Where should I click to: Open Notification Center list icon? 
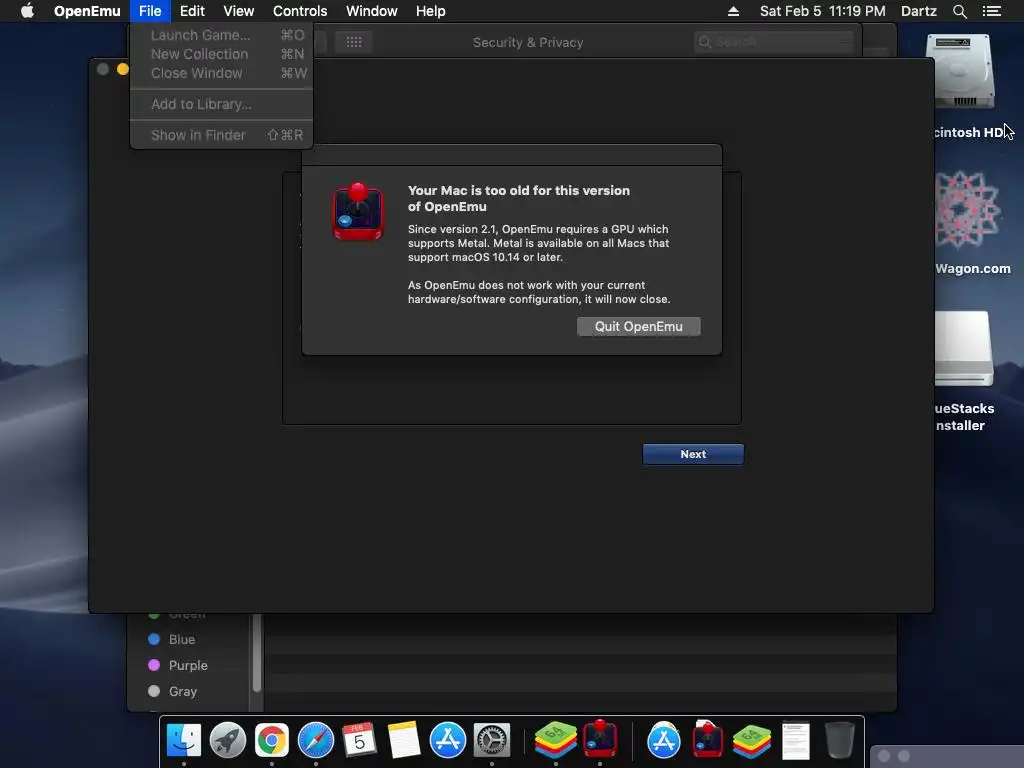point(991,11)
